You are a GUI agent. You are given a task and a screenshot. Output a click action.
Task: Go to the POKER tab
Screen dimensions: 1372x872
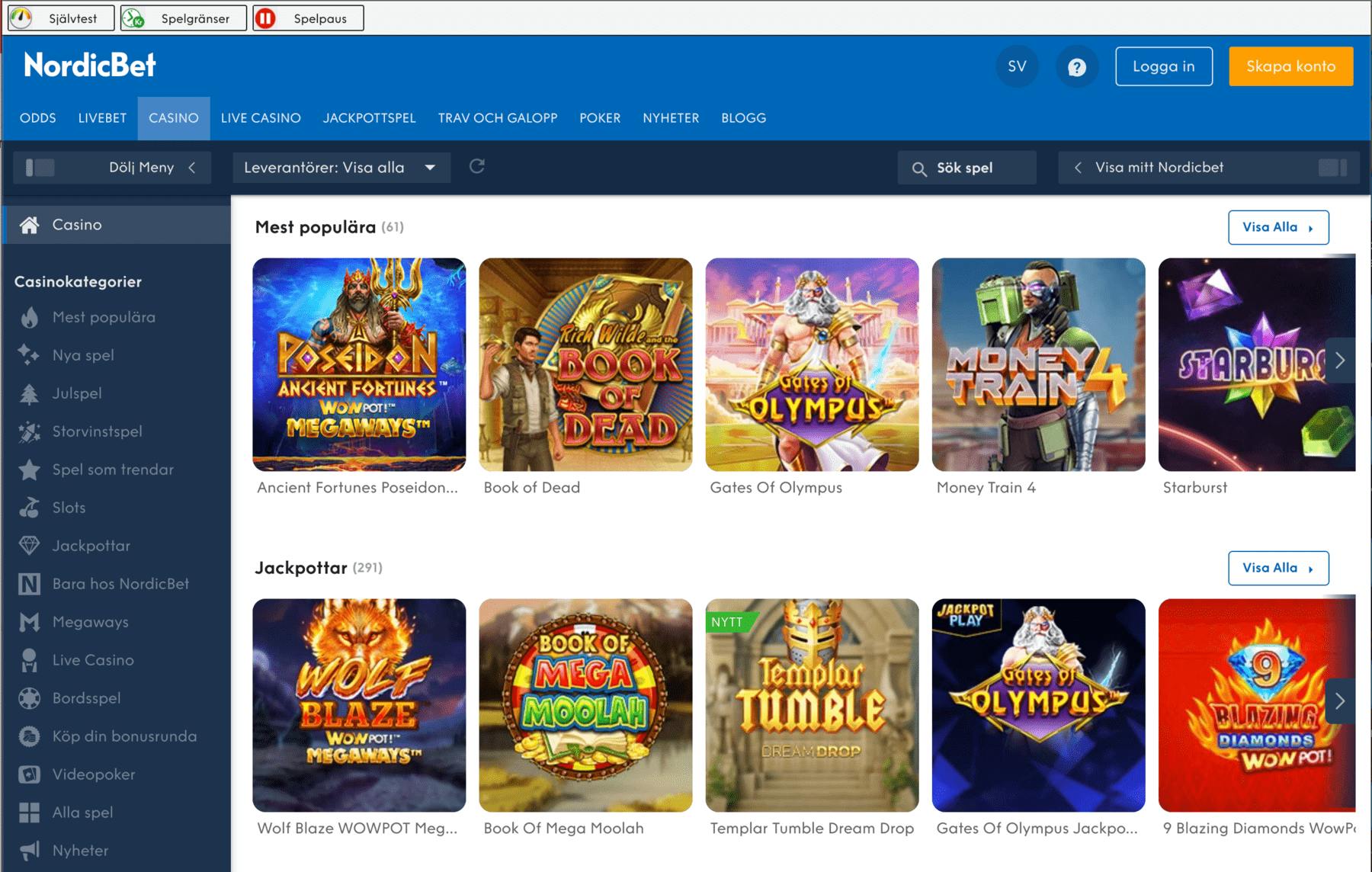[x=600, y=118]
